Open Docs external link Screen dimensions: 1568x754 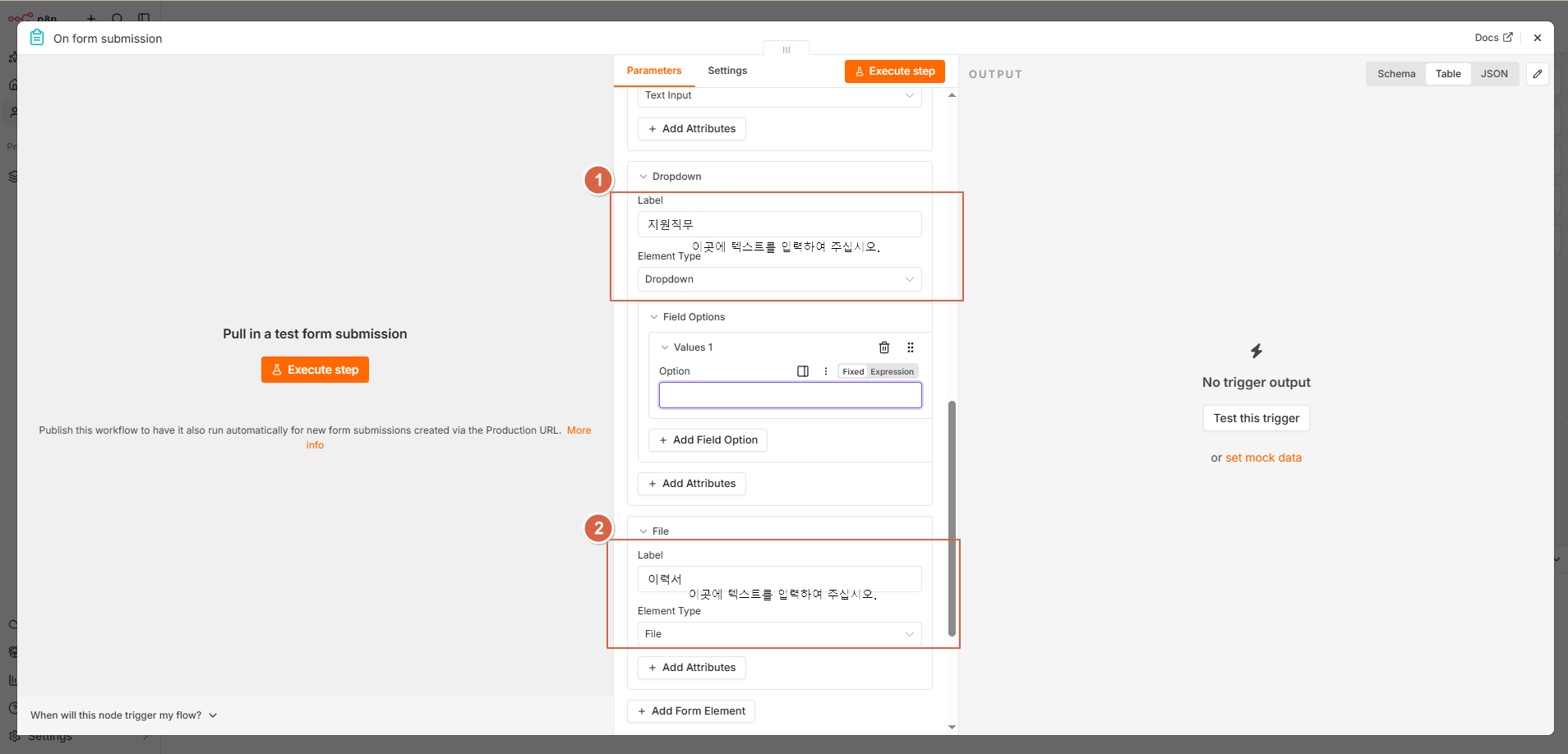tap(1493, 38)
